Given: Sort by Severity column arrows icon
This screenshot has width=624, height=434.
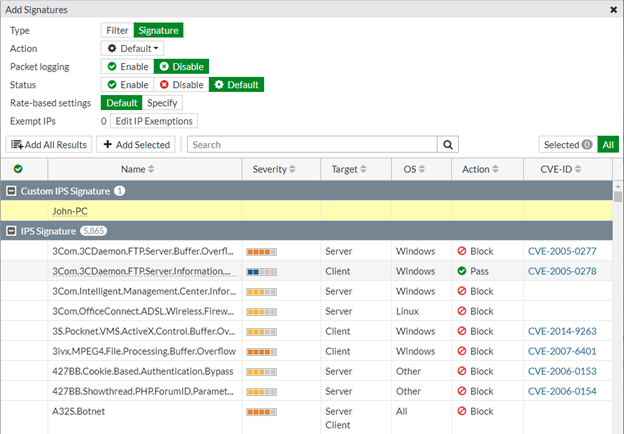Looking at the screenshot, I should pos(295,170).
